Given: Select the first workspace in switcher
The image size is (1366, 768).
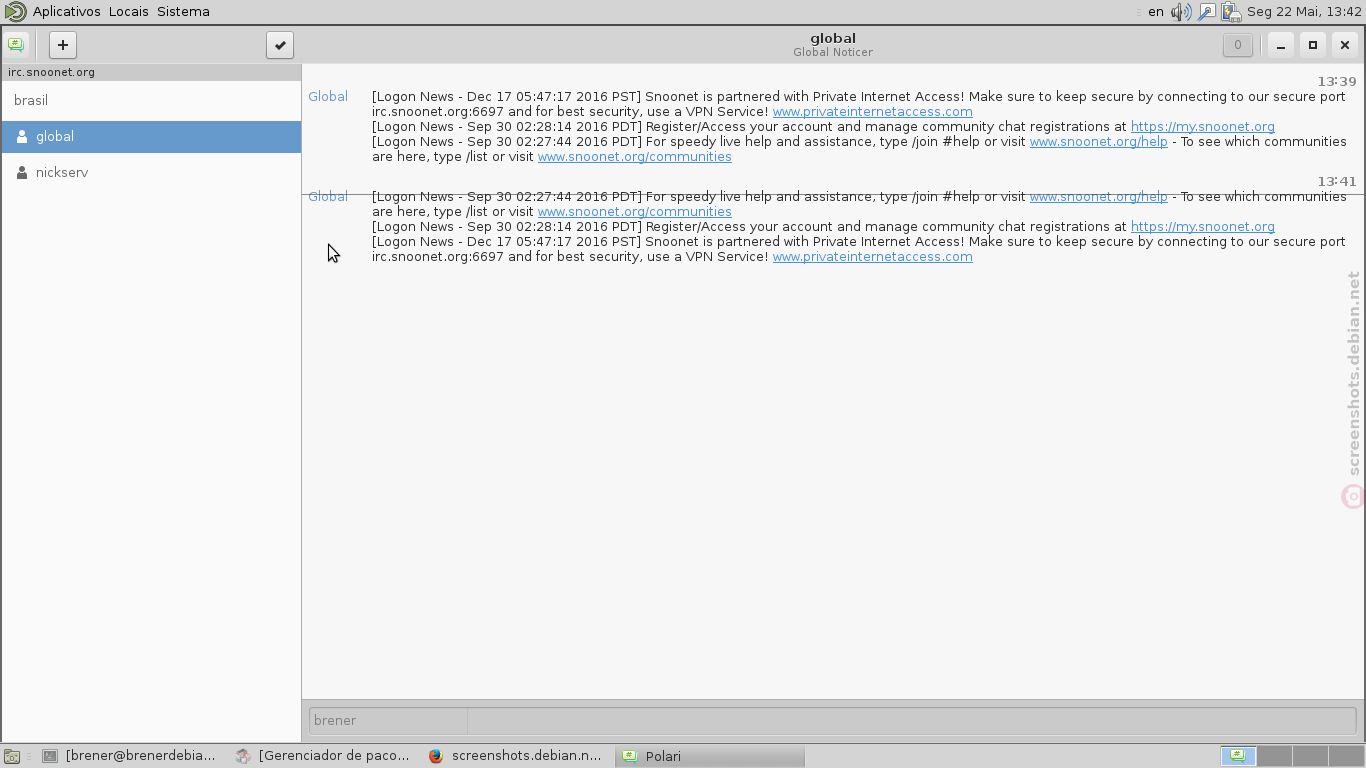Looking at the screenshot, I should point(1238,756).
